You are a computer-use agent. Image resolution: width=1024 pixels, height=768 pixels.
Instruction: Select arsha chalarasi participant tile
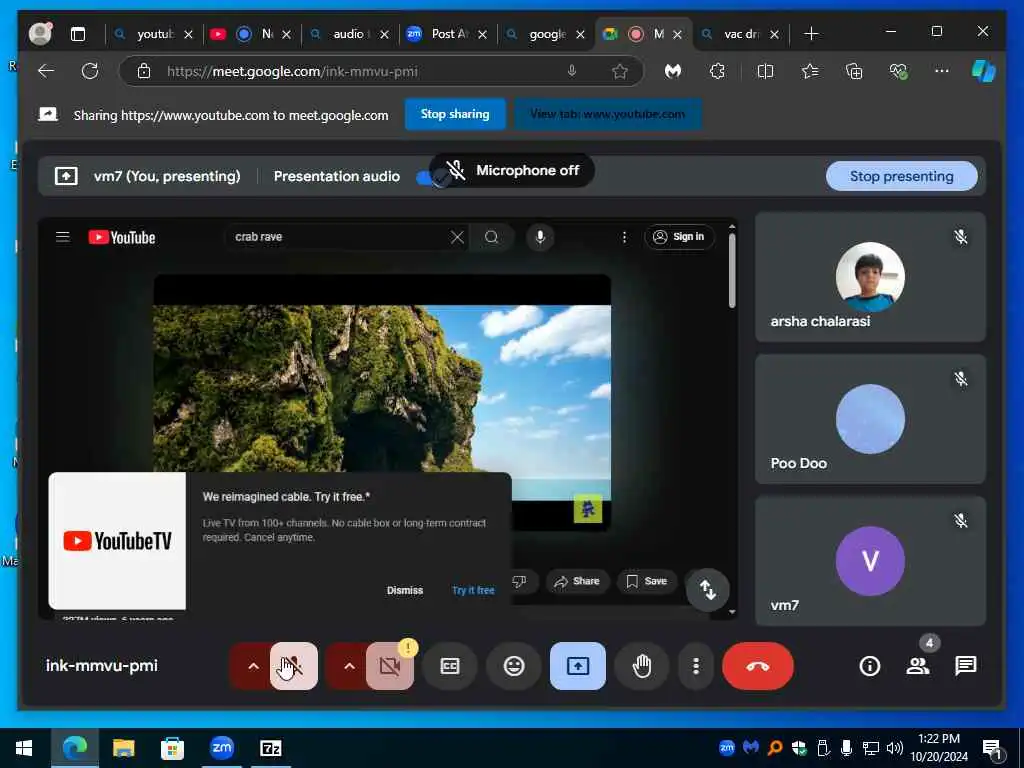coord(870,277)
